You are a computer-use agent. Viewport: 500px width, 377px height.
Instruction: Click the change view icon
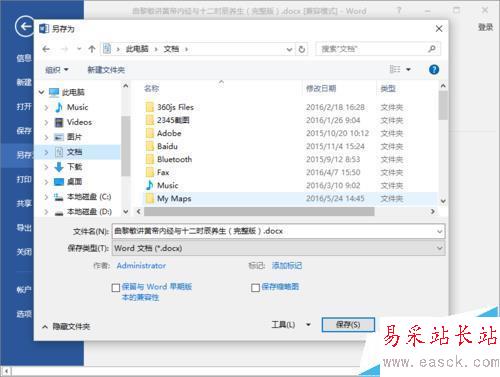395,69
